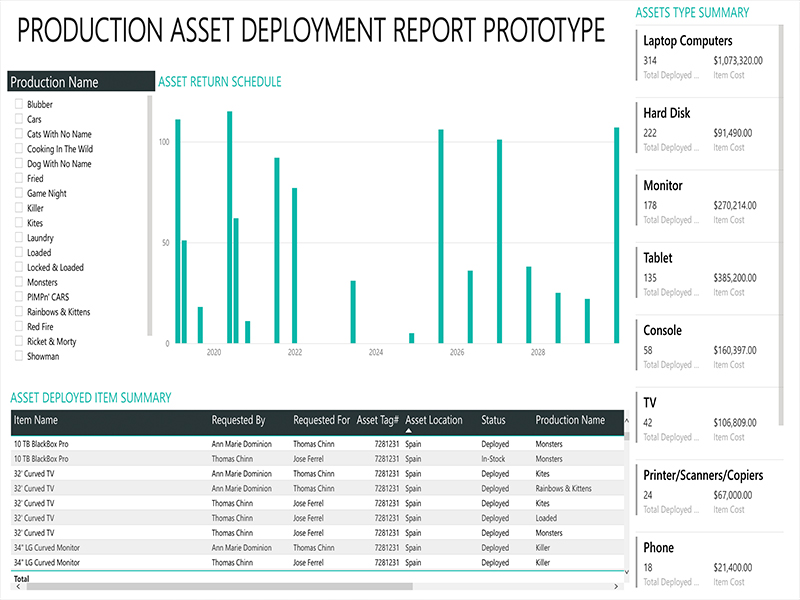Select the Rainbows & Kittens checkbox
The image size is (800, 600).
pos(19,312)
